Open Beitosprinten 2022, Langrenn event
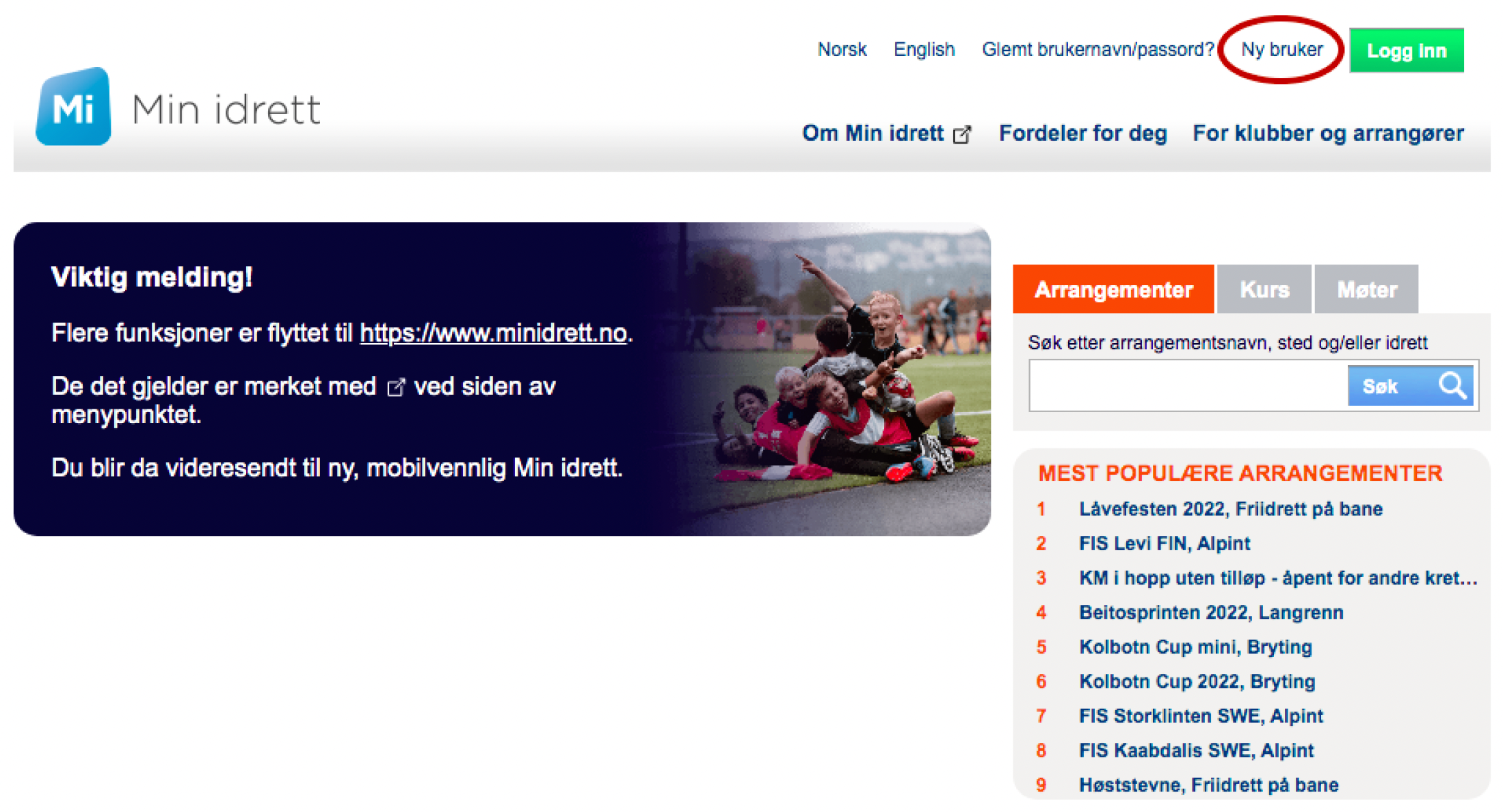 [x=1210, y=612]
